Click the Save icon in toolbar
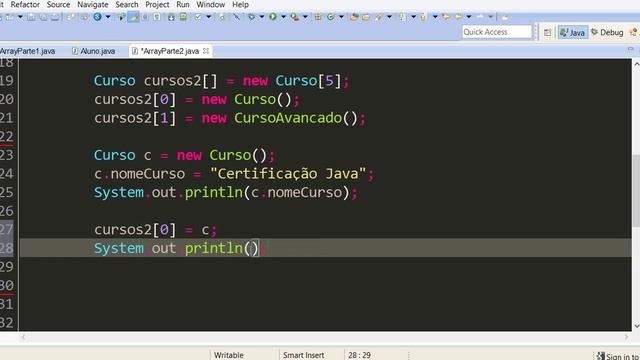Image resolution: width=640 pixels, height=360 pixels. pos(31,17)
